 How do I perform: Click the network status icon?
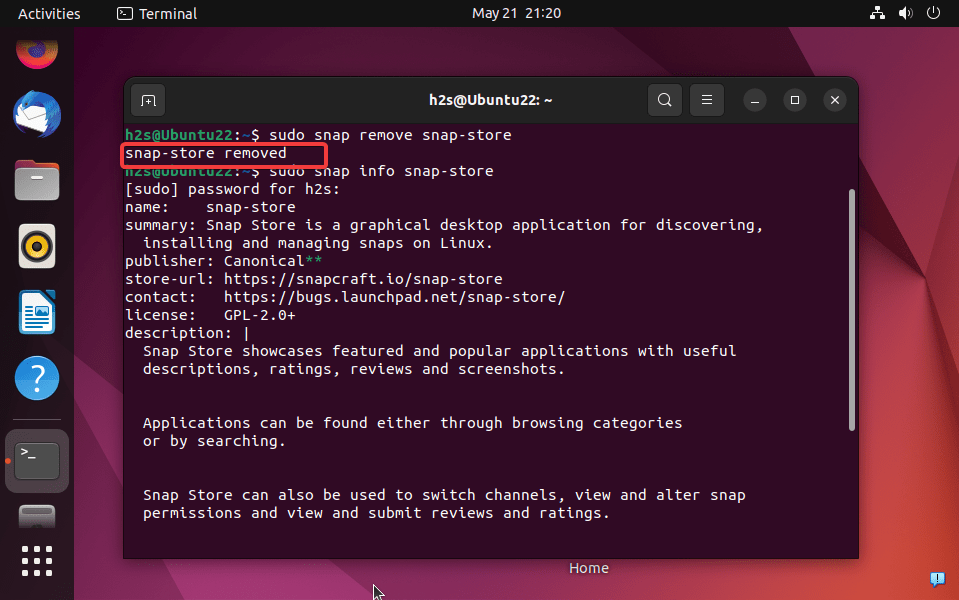[877, 13]
